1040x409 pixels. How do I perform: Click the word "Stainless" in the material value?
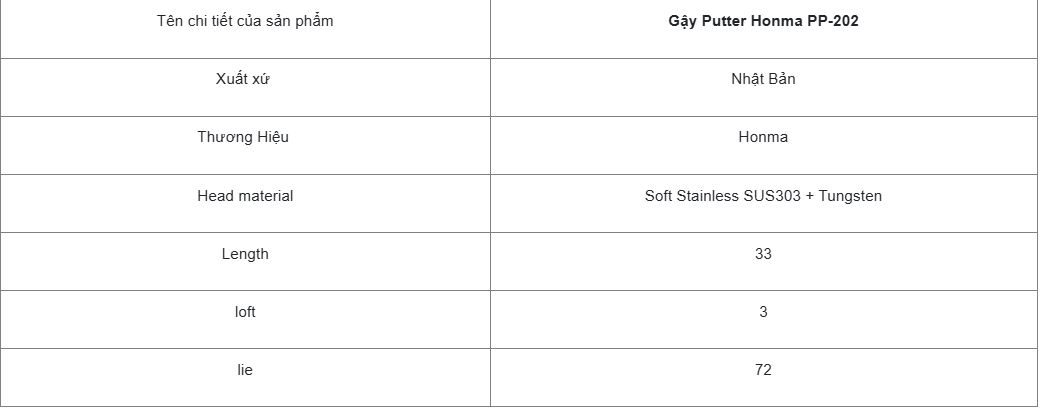708,196
